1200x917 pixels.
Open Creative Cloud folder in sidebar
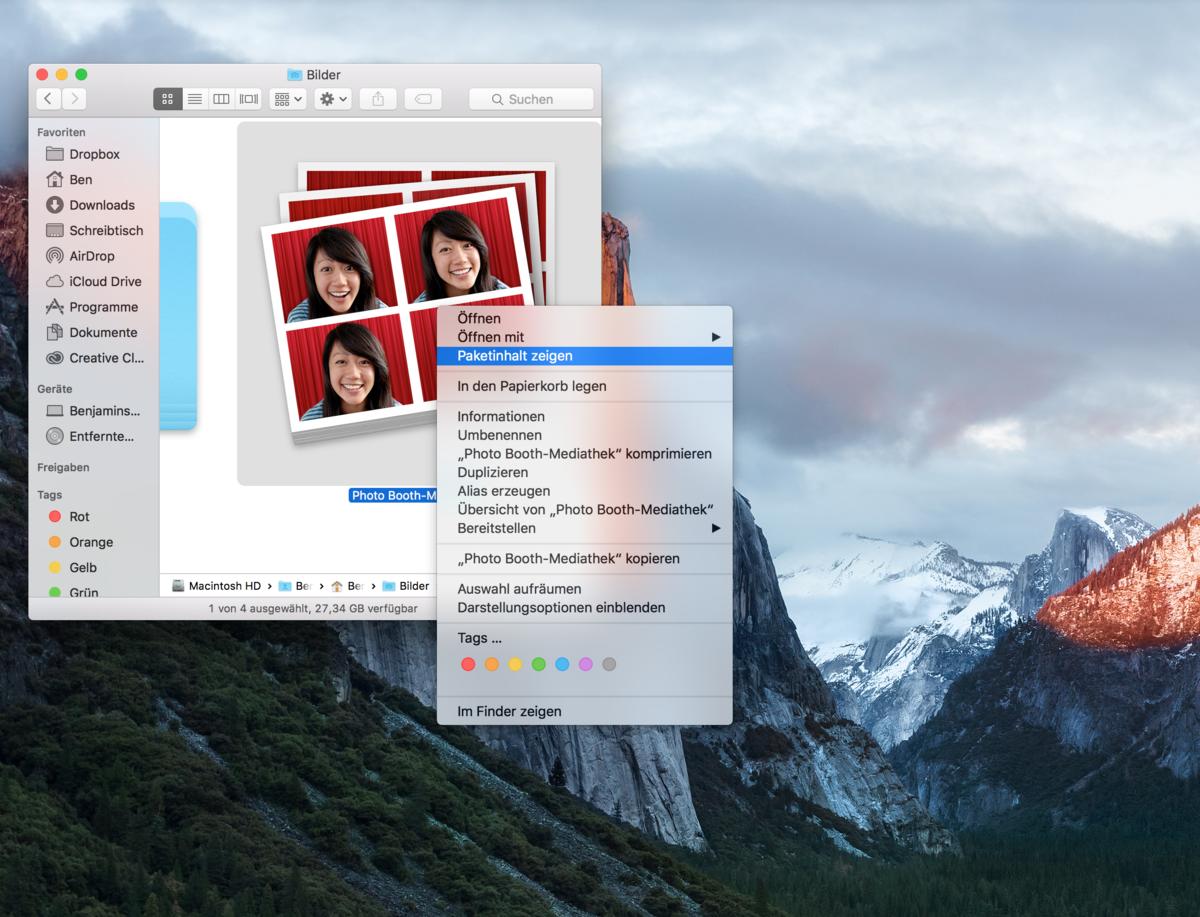[x=94, y=358]
